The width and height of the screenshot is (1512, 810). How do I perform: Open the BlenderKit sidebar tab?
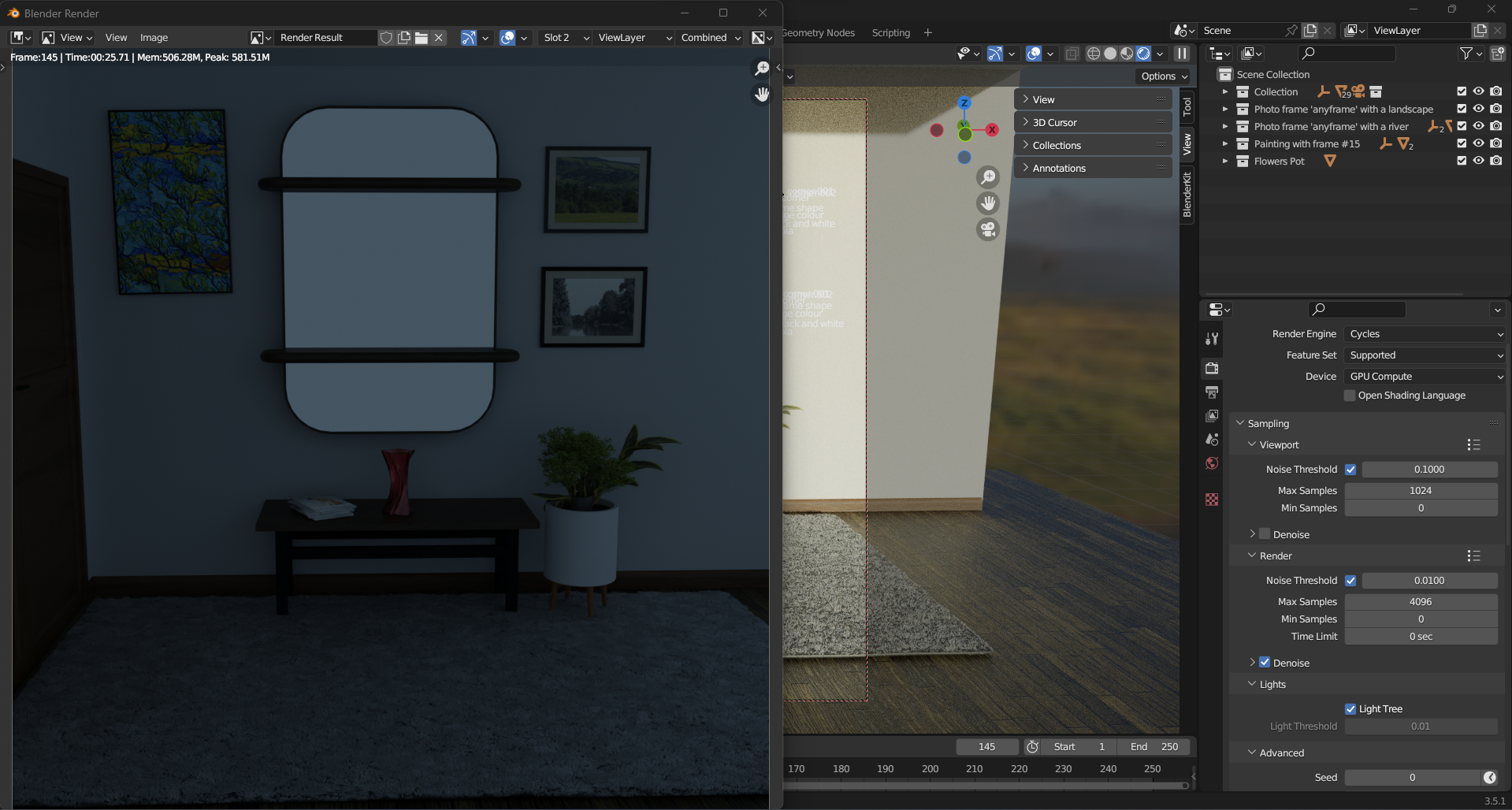pyautogui.click(x=1187, y=195)
